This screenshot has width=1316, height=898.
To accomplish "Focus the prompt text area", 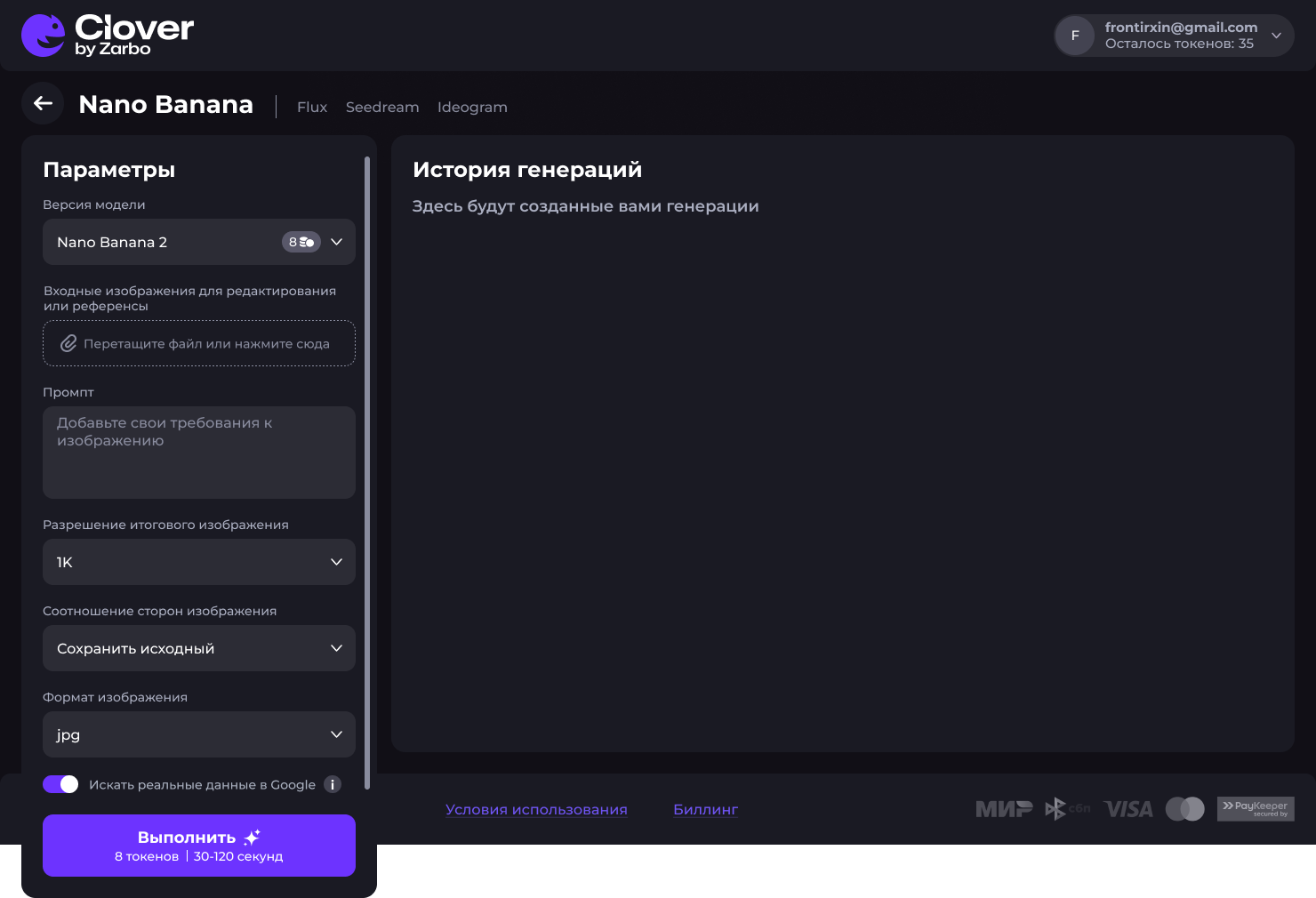I will tap(199, 453).
